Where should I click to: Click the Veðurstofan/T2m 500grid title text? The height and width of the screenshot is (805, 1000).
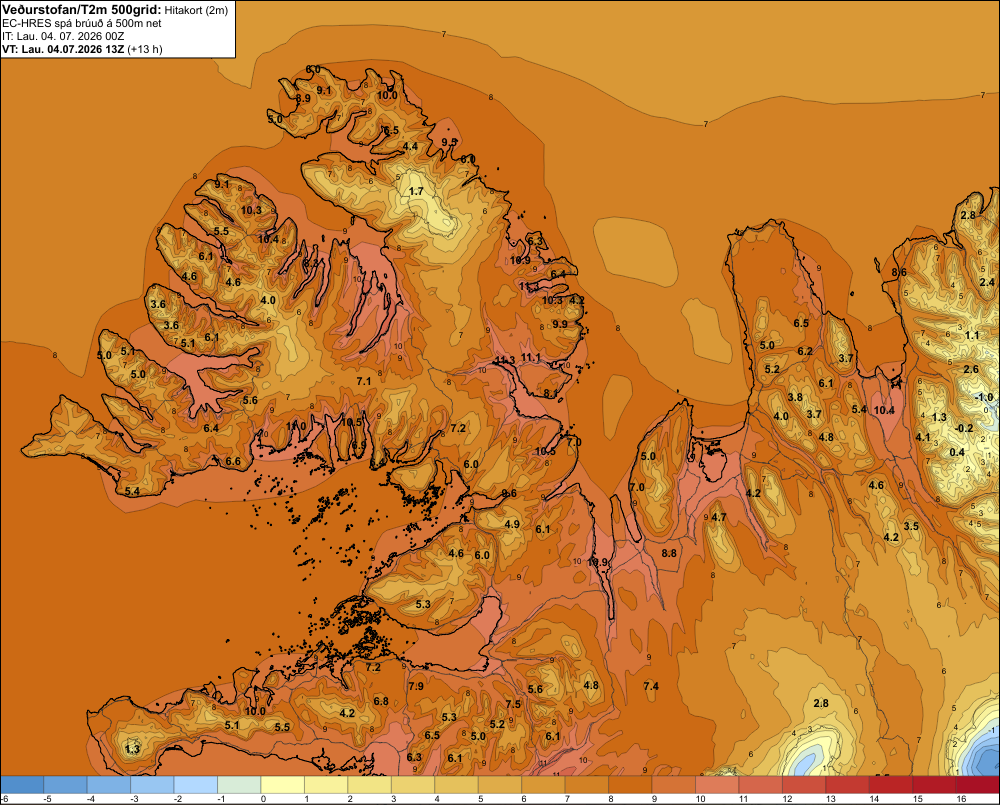click(82, 10)
